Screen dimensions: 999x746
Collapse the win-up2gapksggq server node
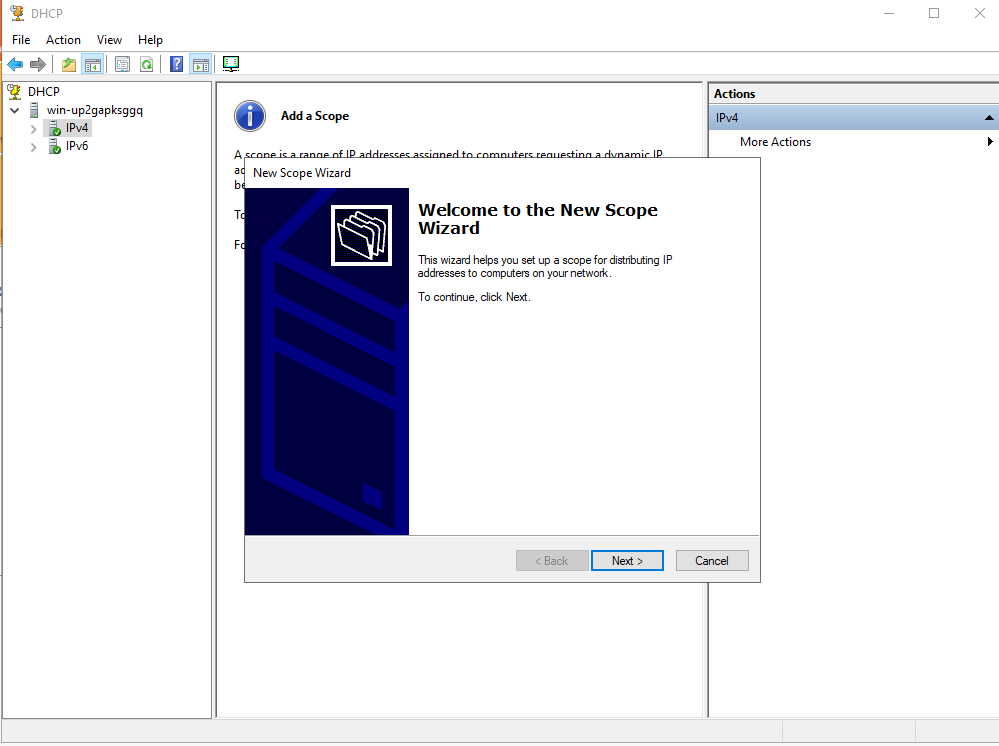14,110
